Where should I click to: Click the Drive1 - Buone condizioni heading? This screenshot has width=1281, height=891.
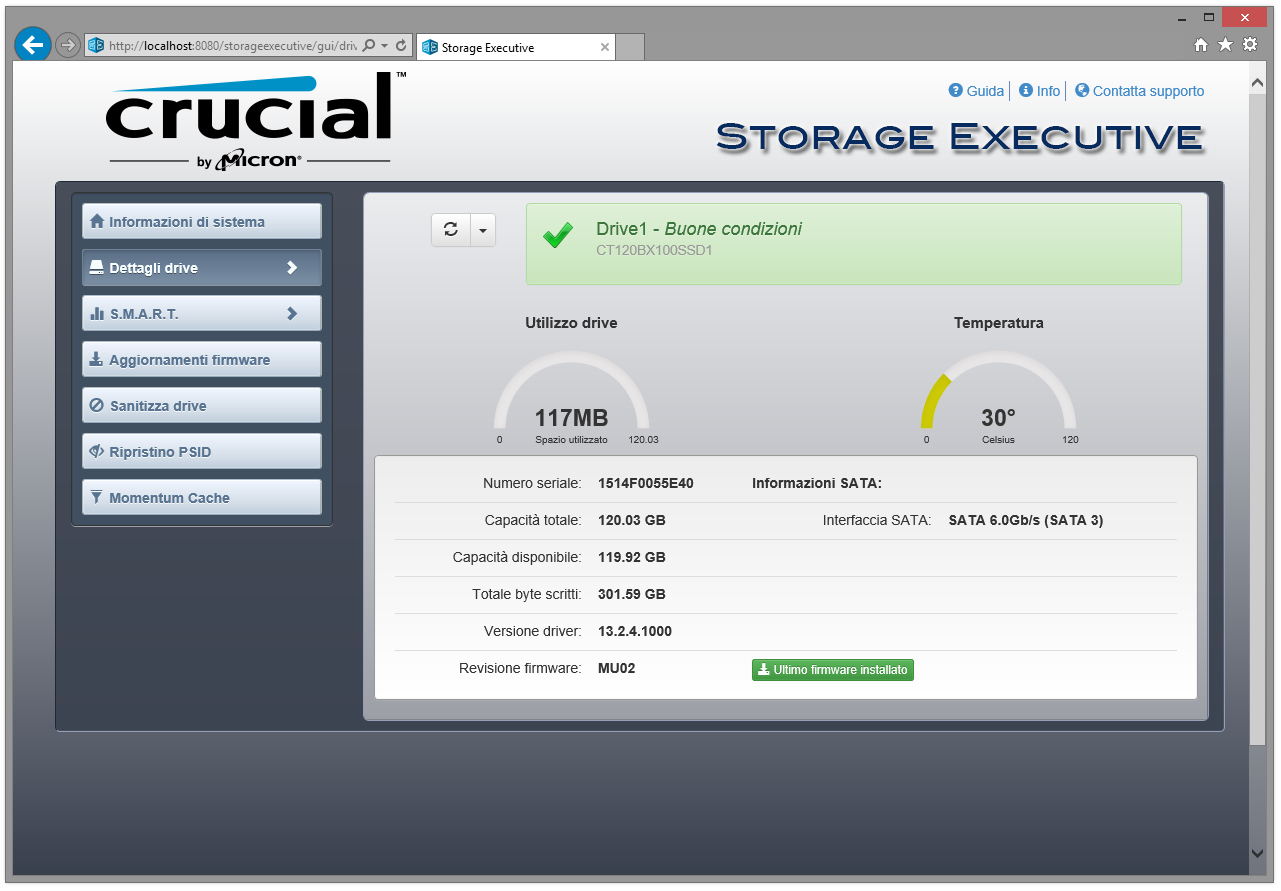tap(699, 229)
